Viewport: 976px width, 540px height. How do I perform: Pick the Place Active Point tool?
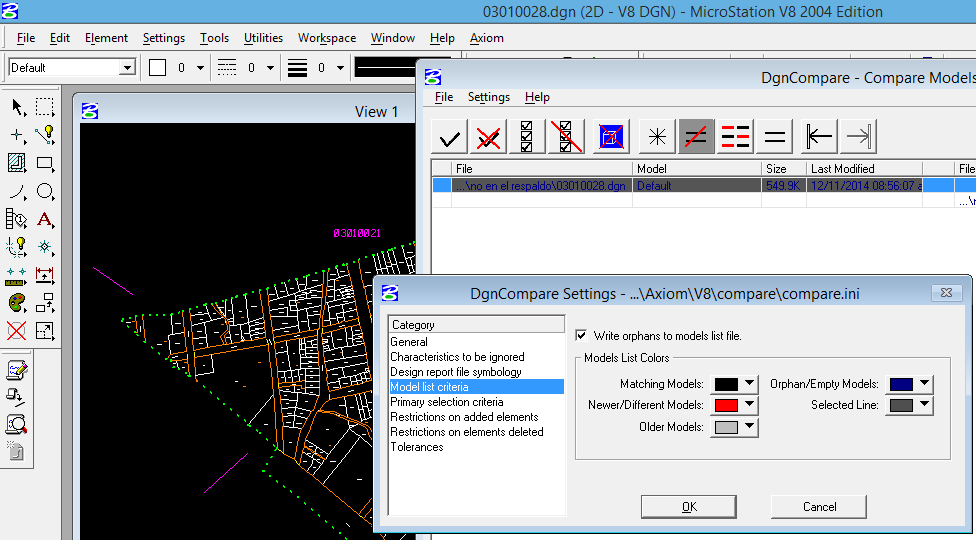coord(18,135)
